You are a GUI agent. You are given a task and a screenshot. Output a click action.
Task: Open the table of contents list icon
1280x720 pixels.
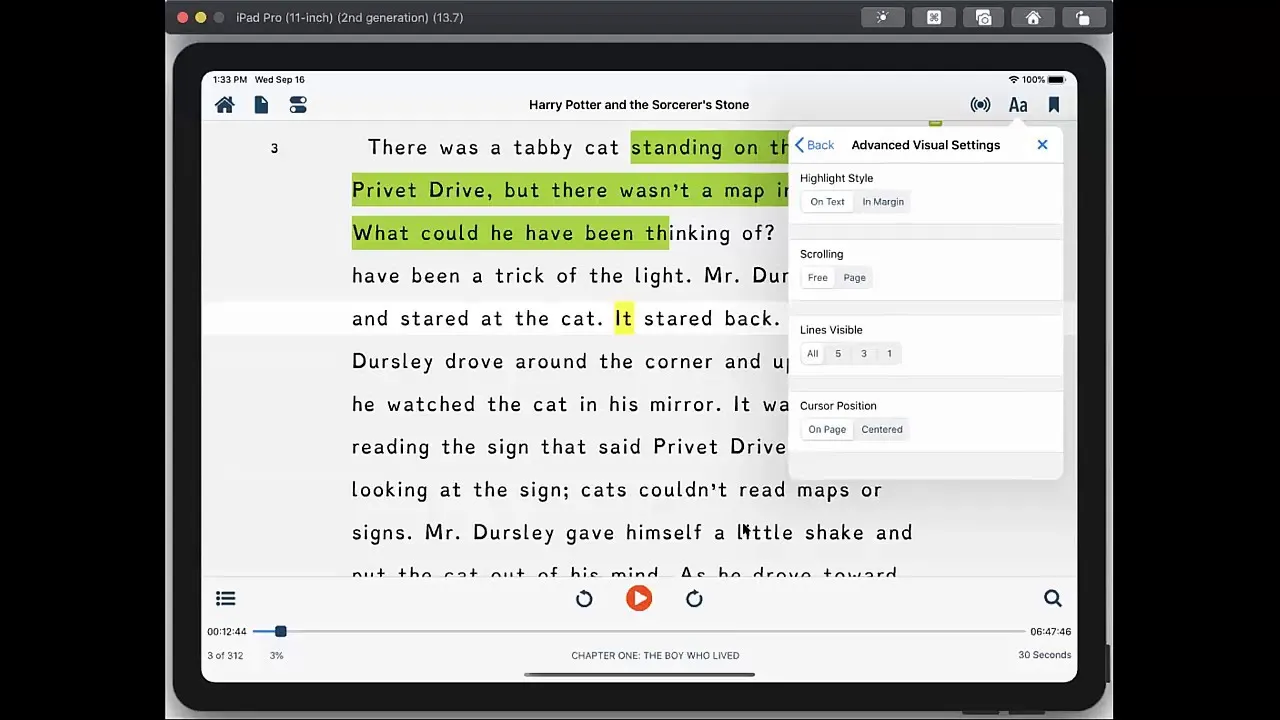pyautogui.click(x=225, y=599)
